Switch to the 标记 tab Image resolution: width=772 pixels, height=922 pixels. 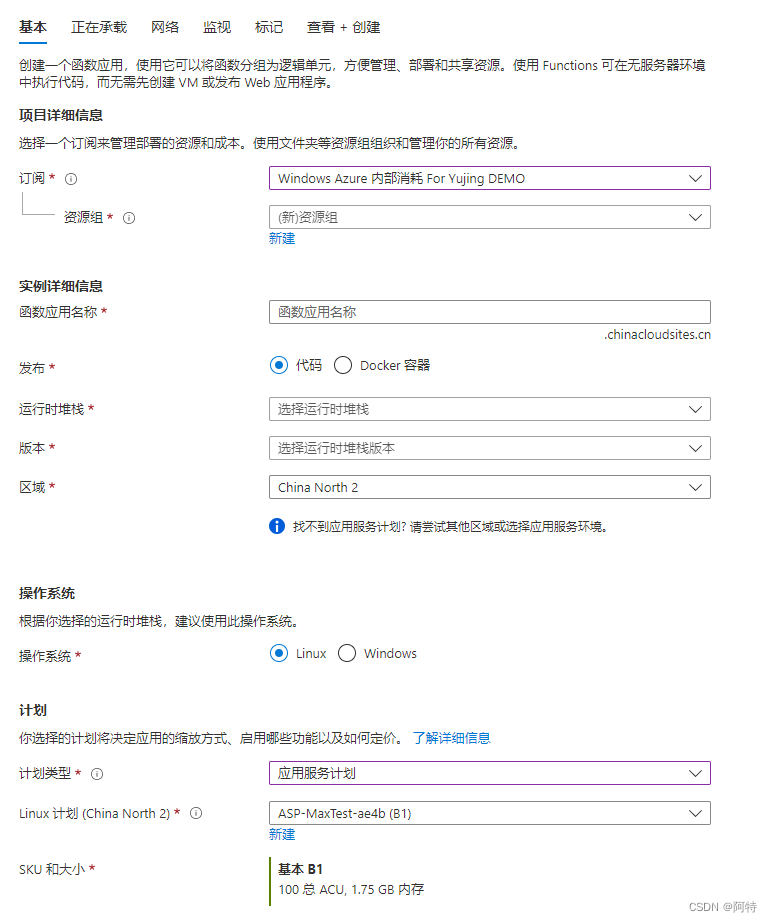point(269,28)
